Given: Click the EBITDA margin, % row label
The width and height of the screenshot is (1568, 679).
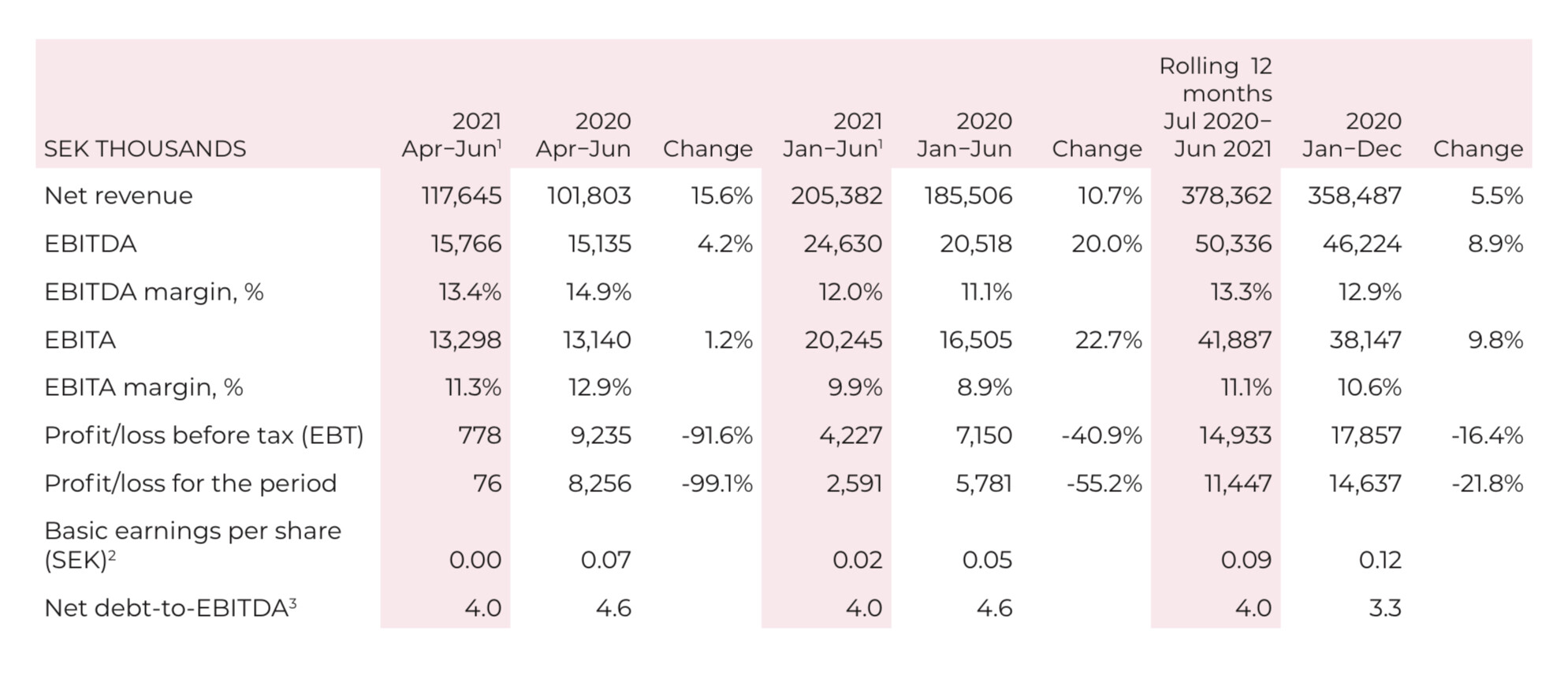Looking at the screenshot, I should 154,293.
